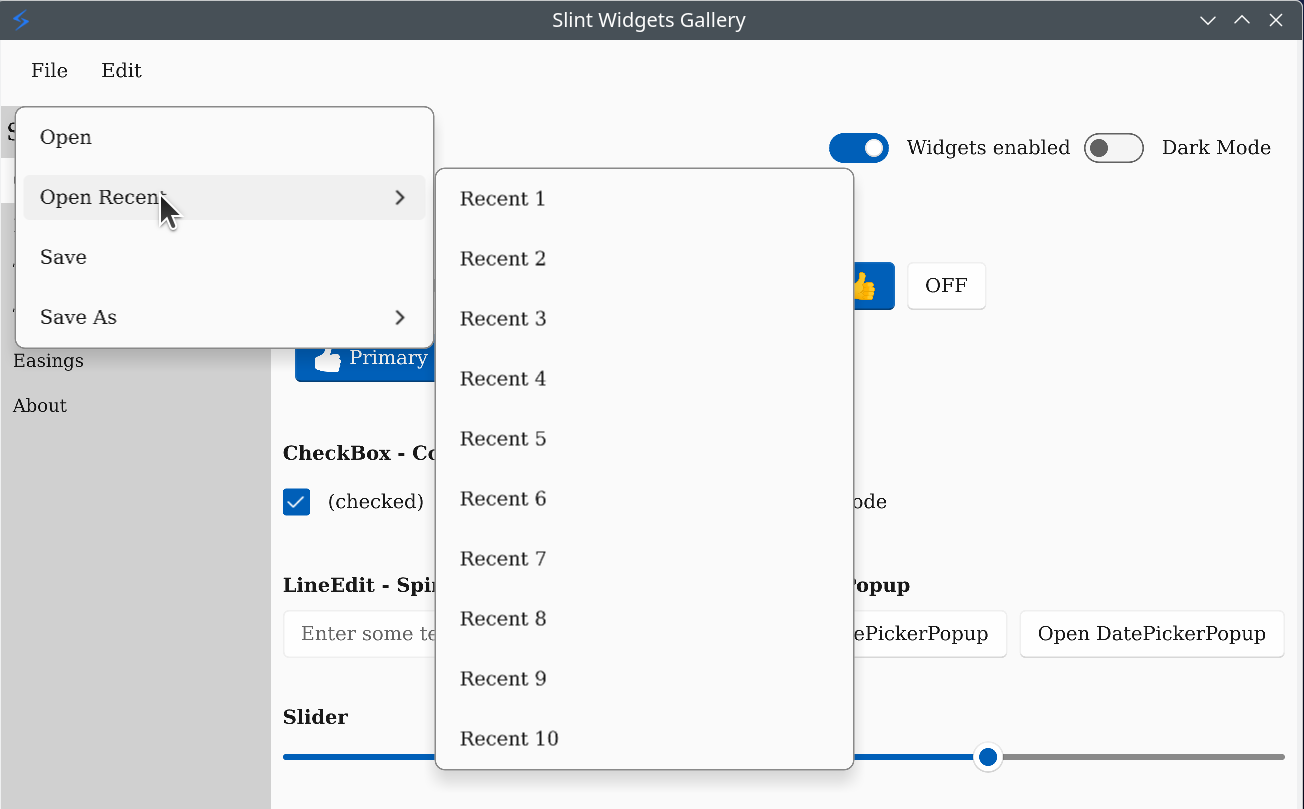Click Open in the File menu
The width and height of the screenshot is (1304, 809).
point(66,137)
